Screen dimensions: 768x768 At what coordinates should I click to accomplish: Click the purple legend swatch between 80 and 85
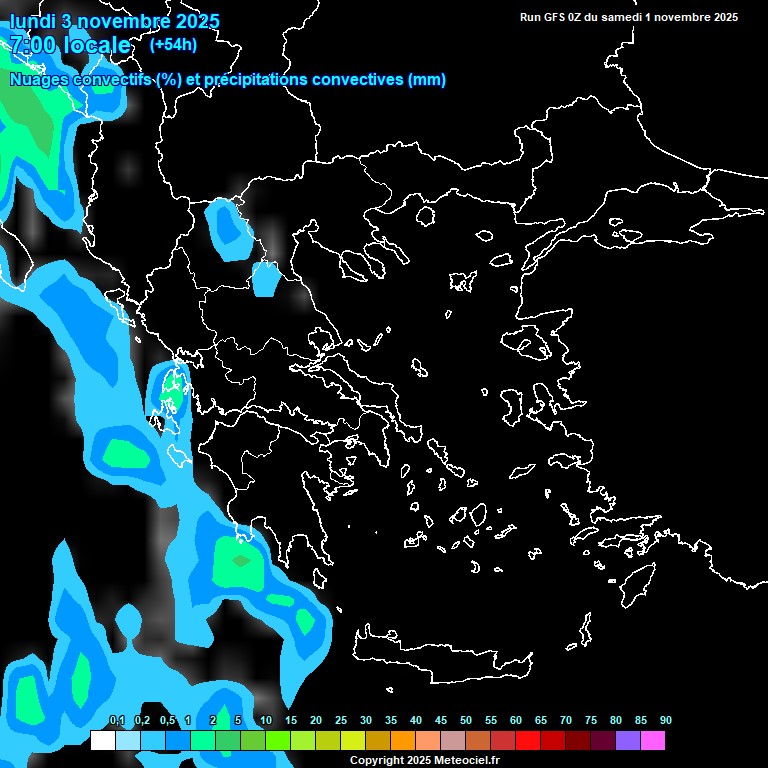point(628,740)
